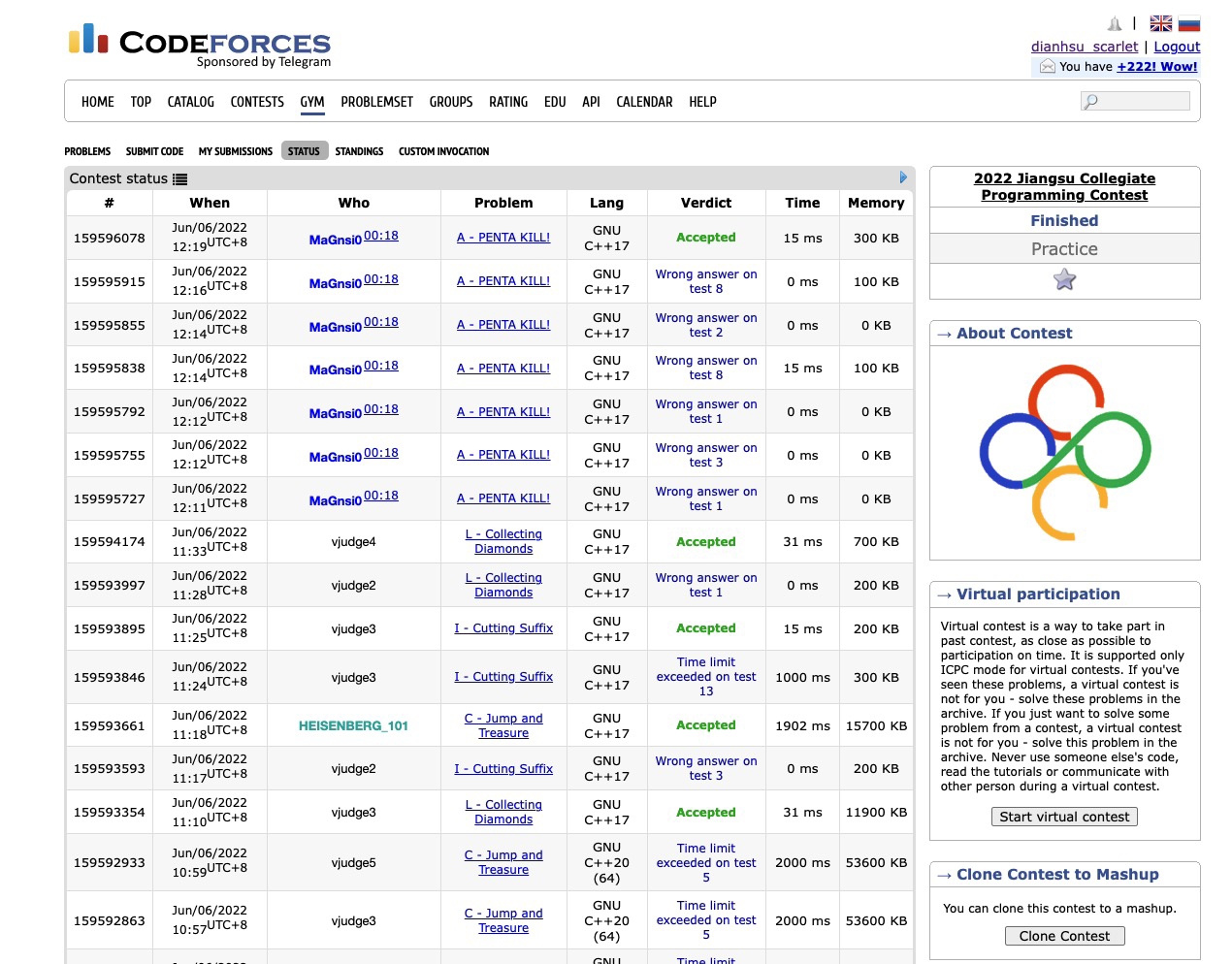Collapse the Virtual participation section arrow
This screenshot has height=964, width=1232.
click(943, 594)
